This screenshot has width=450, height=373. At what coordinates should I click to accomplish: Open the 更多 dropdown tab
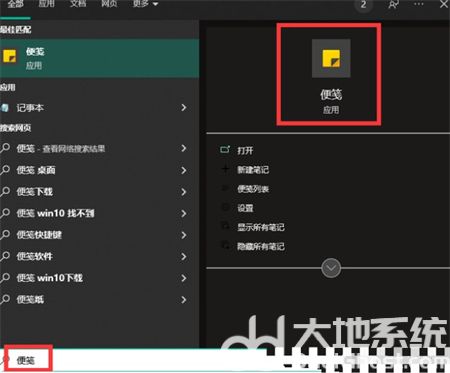coord(145,4)
